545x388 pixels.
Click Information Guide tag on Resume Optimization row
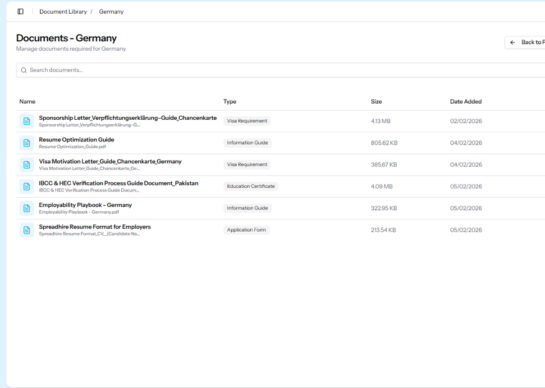coord(247,143)
